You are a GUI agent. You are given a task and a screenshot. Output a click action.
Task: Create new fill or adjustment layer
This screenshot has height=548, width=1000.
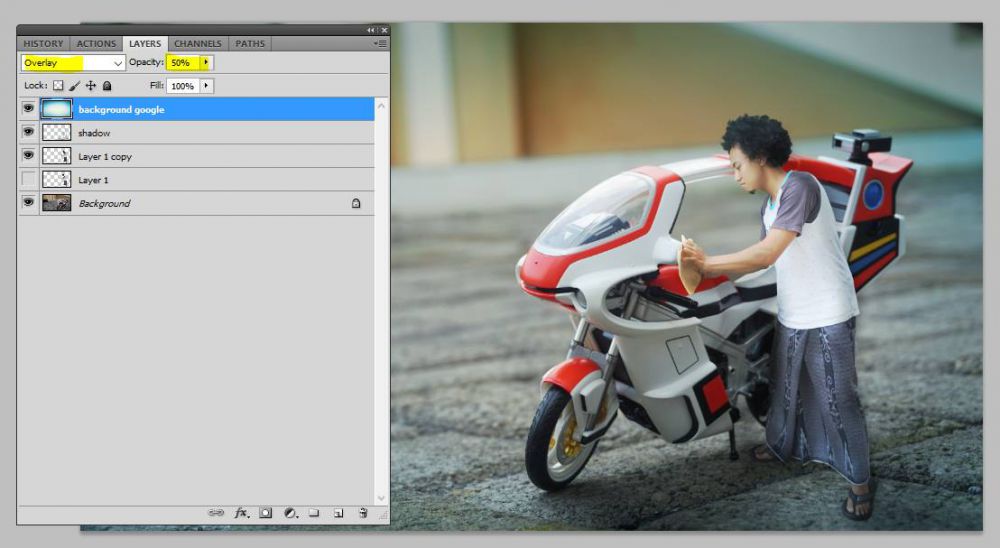coord(290,512)
